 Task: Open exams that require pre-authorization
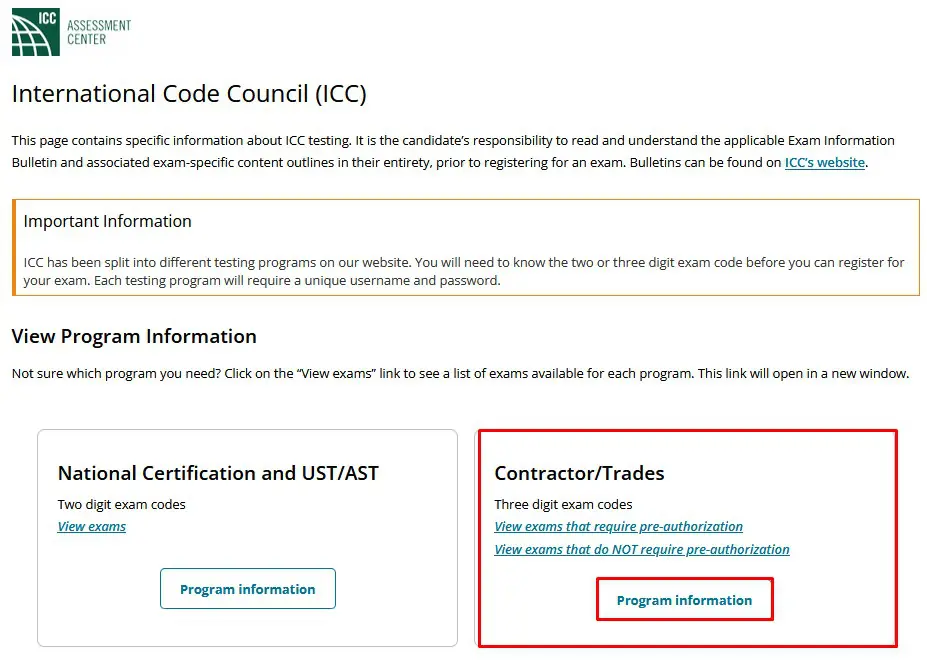(x=618, y=526)
